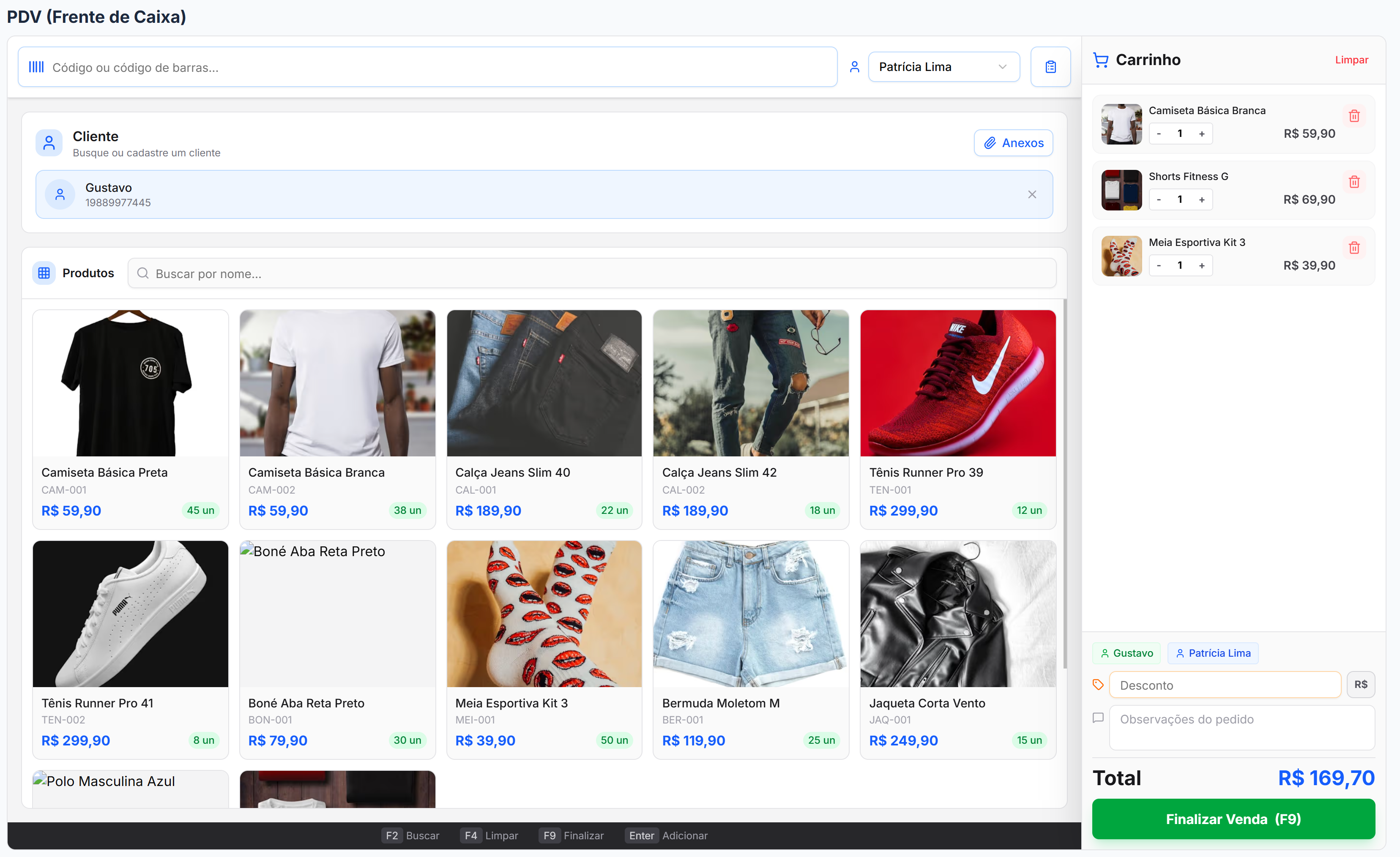This screenshot has height=857, width=1400.
Task: Click the products grid icon
Action: (x=44, y=273)
